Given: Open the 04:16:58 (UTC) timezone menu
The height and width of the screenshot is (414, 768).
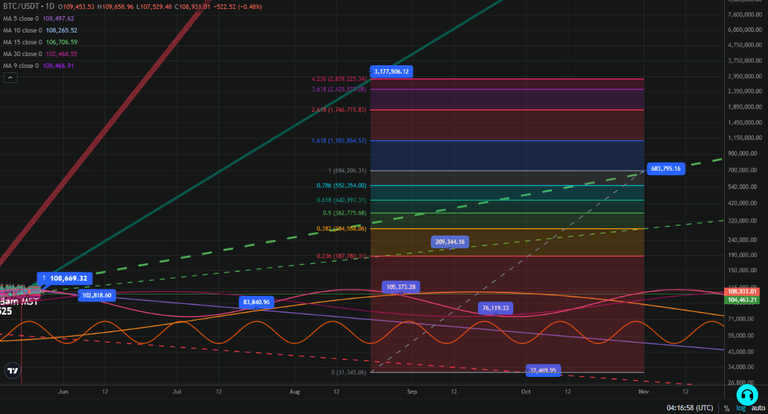Looking at the screenshot, I should pos(690,408).
